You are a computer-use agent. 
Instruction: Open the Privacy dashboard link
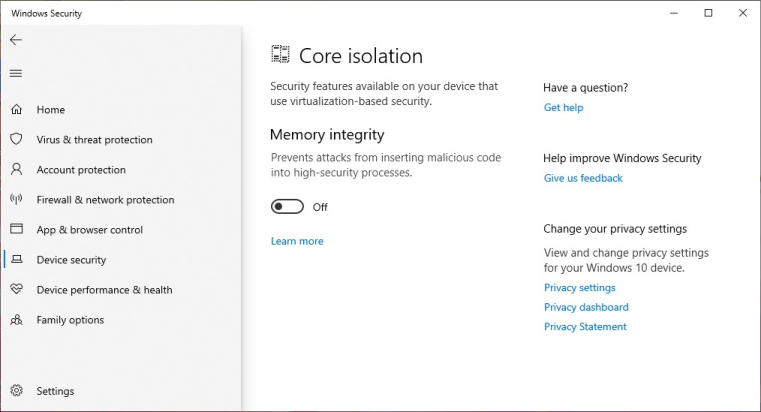pyautogui.click(x=586, y=307)
